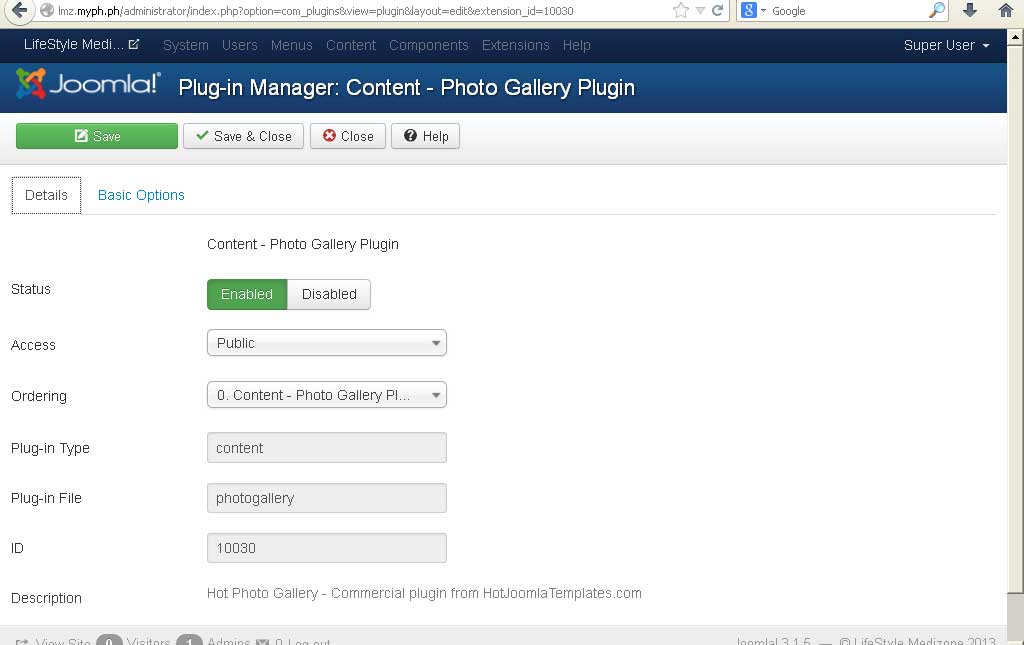Click the browser address bar URL
The image size is (1024, 645).
coord(315,10)
